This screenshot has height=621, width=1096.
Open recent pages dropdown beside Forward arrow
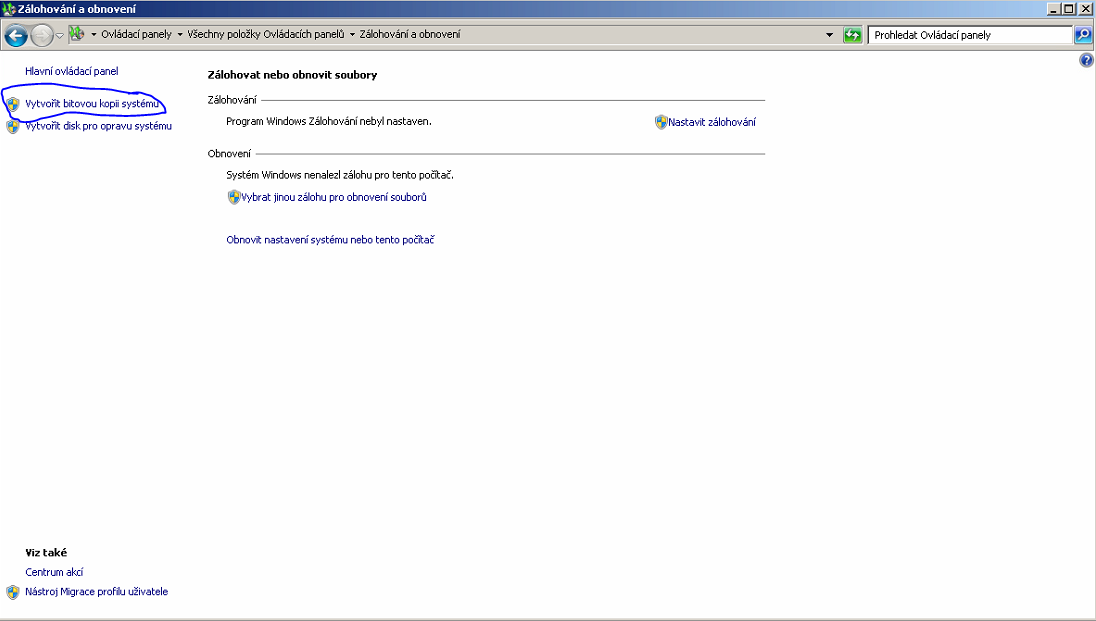pos(59,35)
